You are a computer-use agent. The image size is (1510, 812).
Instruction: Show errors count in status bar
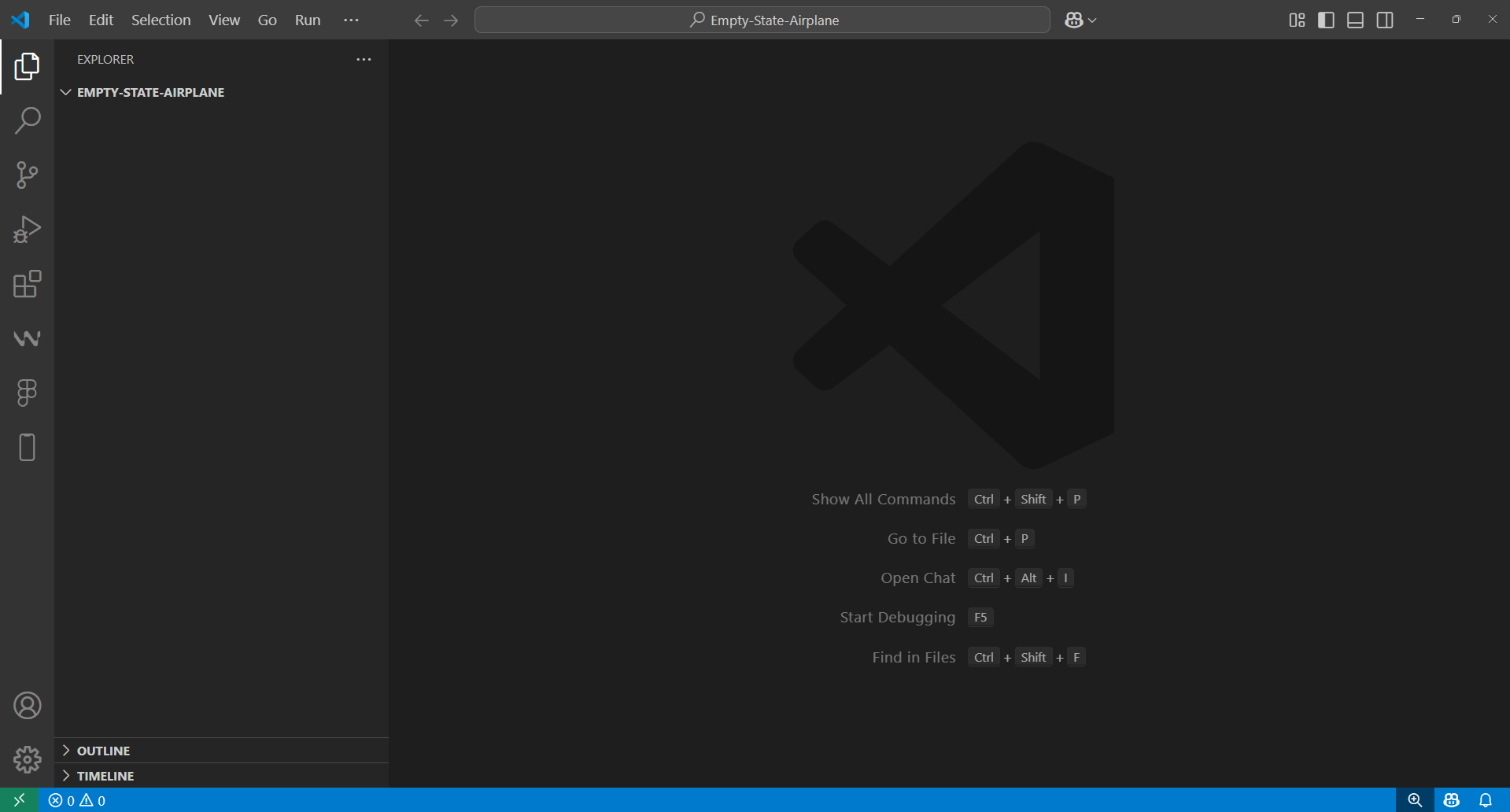point(61,800)
